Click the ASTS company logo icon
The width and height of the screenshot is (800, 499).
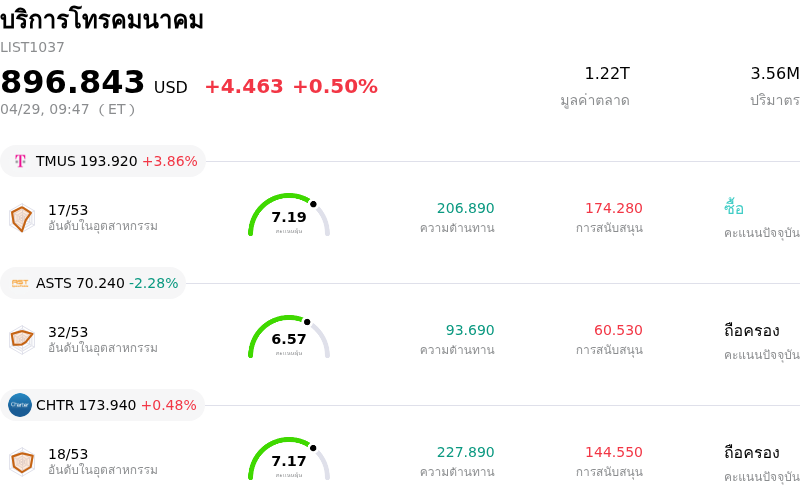pos(20,283)
